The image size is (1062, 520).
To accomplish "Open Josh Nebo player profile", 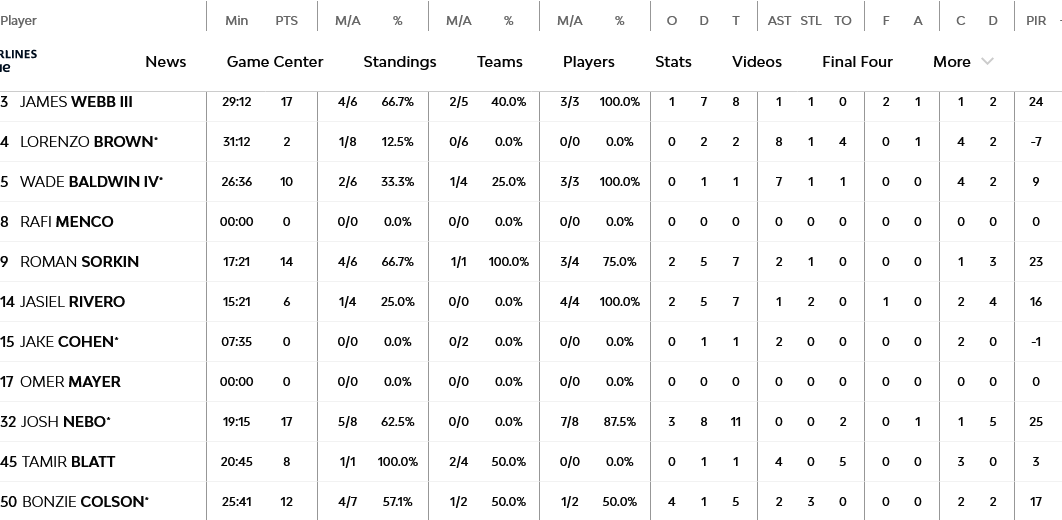I will (x=64, y=422).
